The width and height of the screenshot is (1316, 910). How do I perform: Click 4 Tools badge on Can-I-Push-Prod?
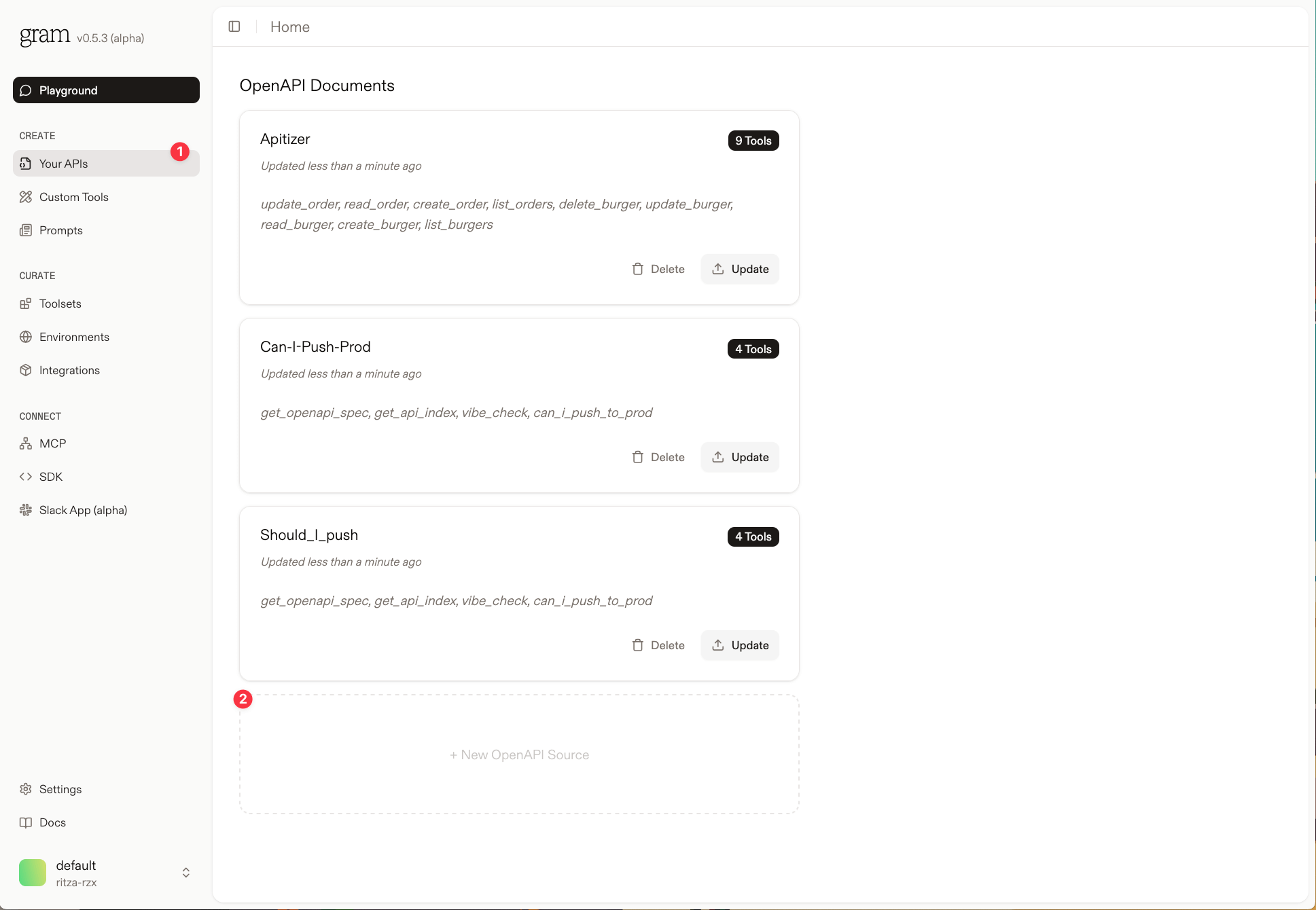pos(753,349)
